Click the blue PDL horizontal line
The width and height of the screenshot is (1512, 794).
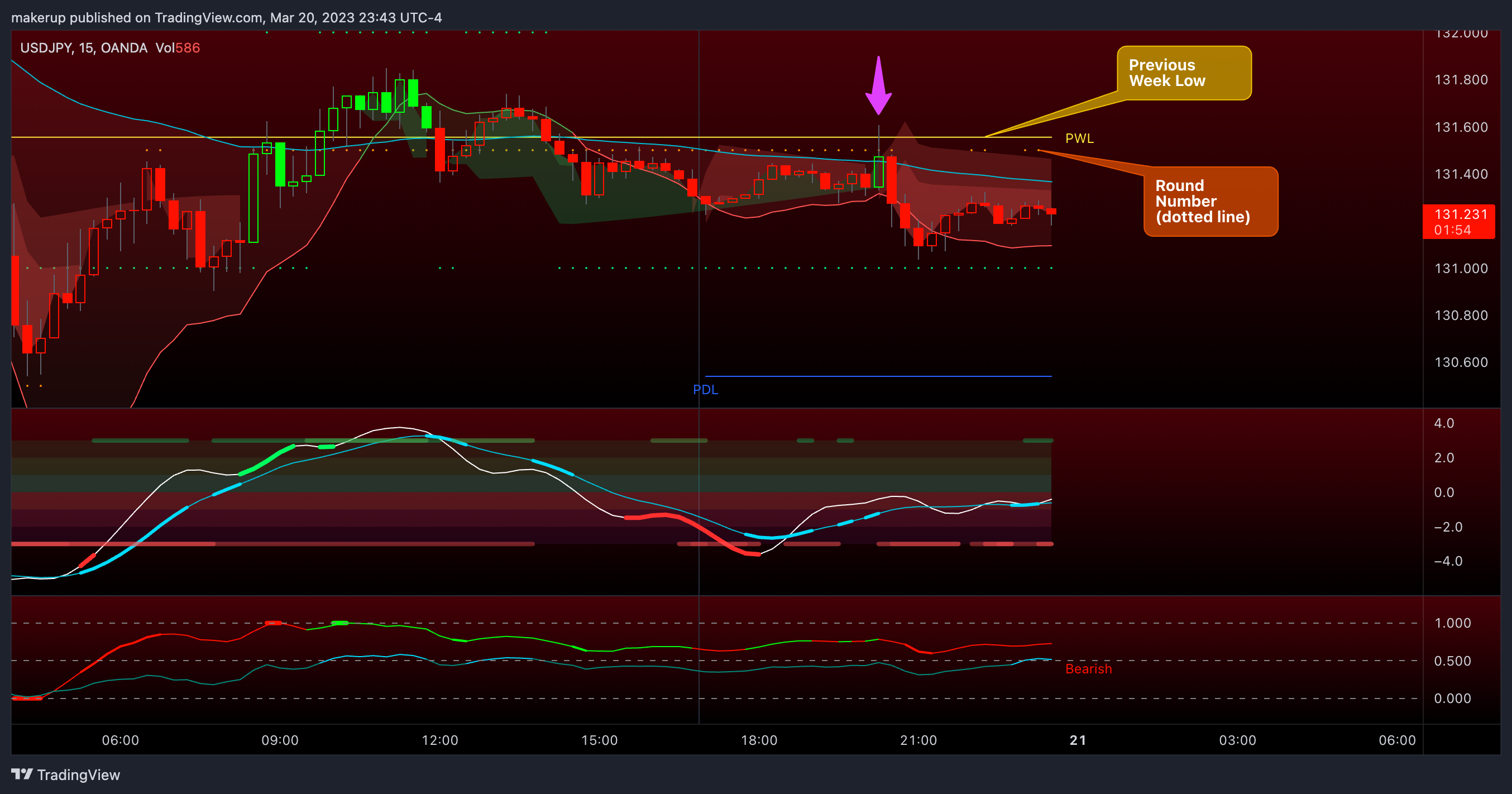pos(878,376)
